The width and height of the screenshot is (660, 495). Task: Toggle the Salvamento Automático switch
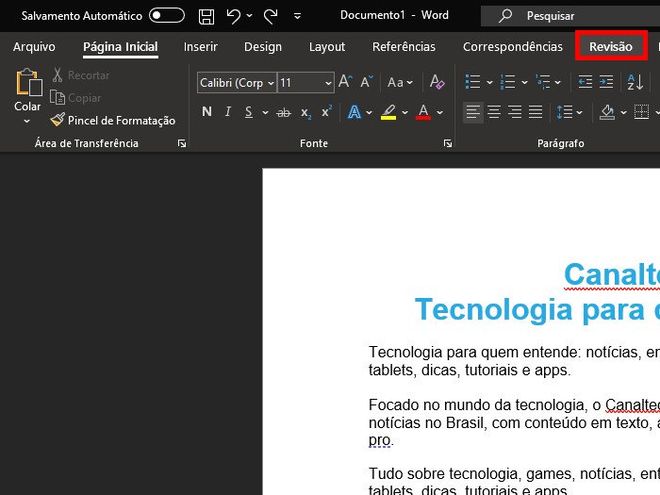click(167, 16)
